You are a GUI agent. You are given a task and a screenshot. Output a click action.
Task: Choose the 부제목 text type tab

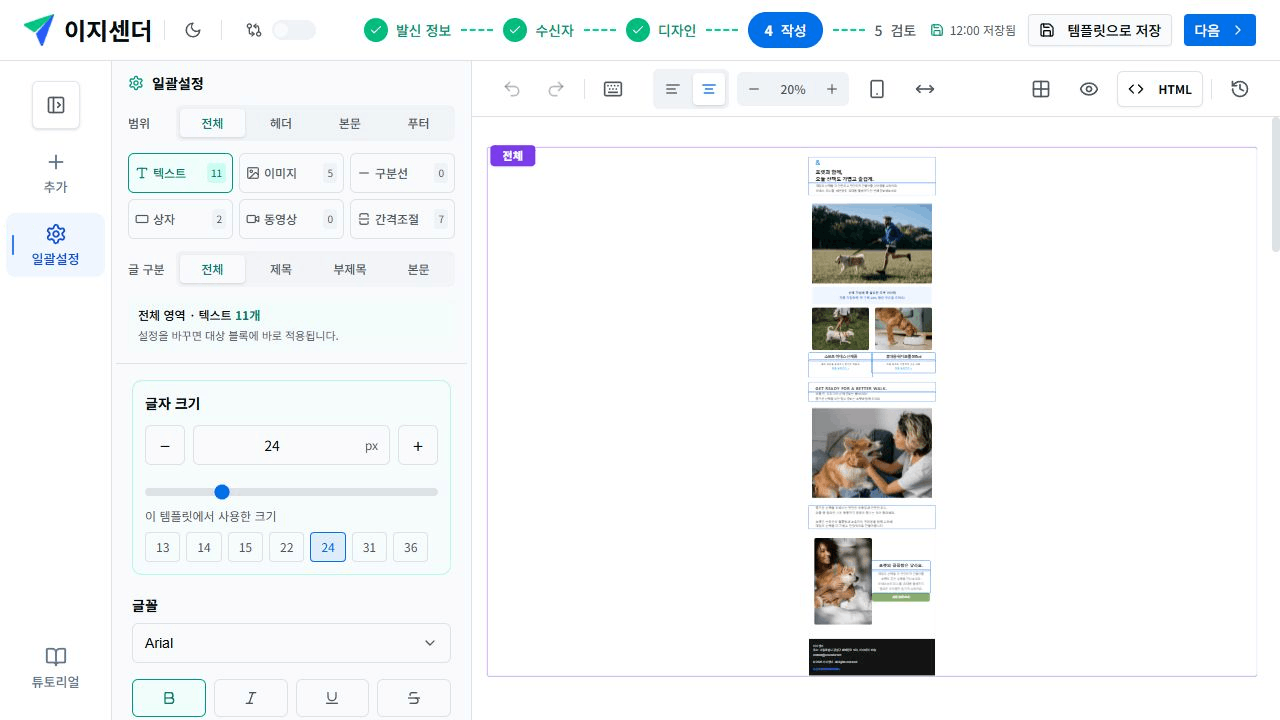coord(350,269)
